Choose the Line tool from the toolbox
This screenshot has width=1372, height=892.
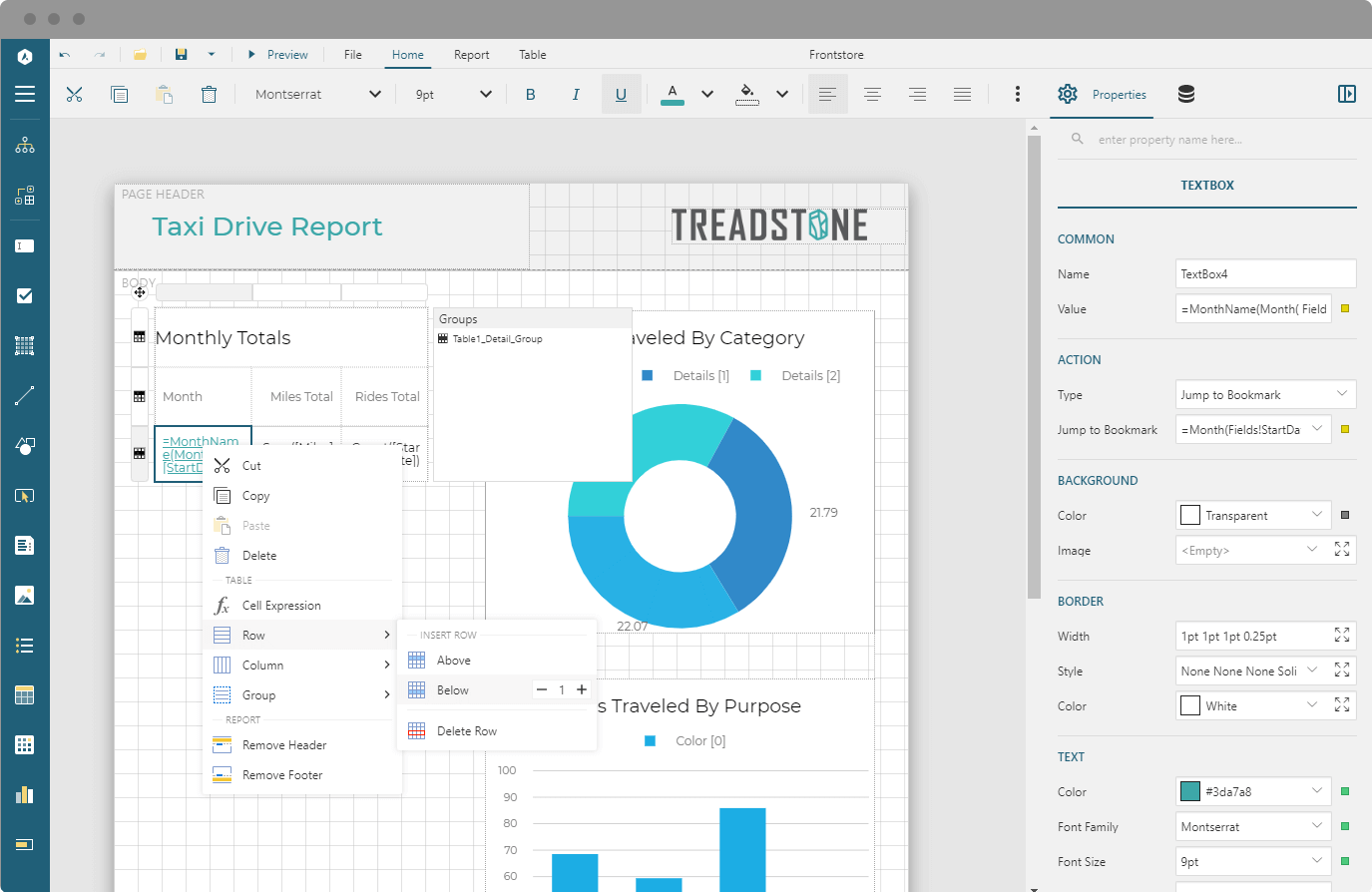pos(26,395)
